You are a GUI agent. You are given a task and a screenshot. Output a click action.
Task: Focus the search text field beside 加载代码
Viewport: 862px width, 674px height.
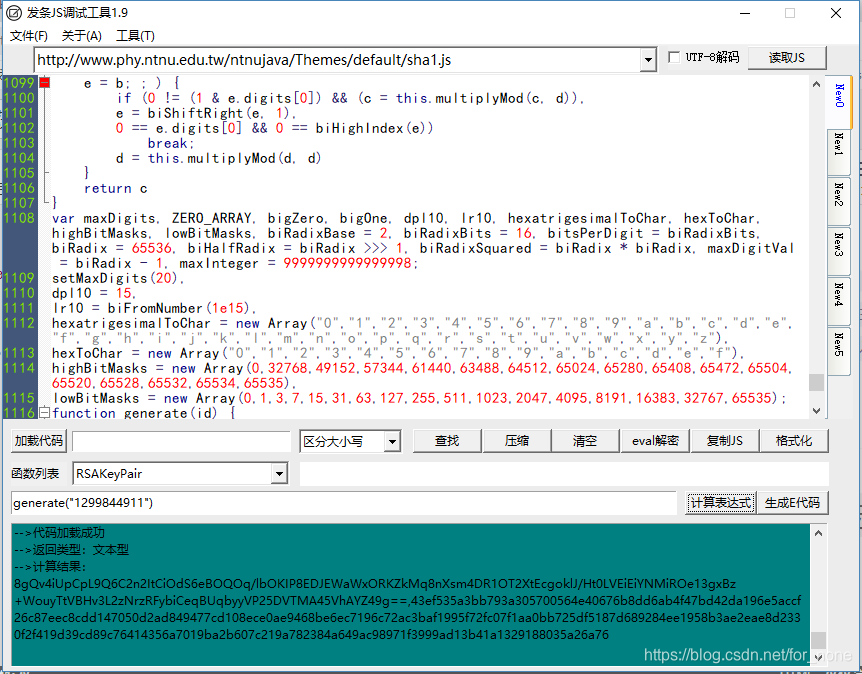[181, 441]
